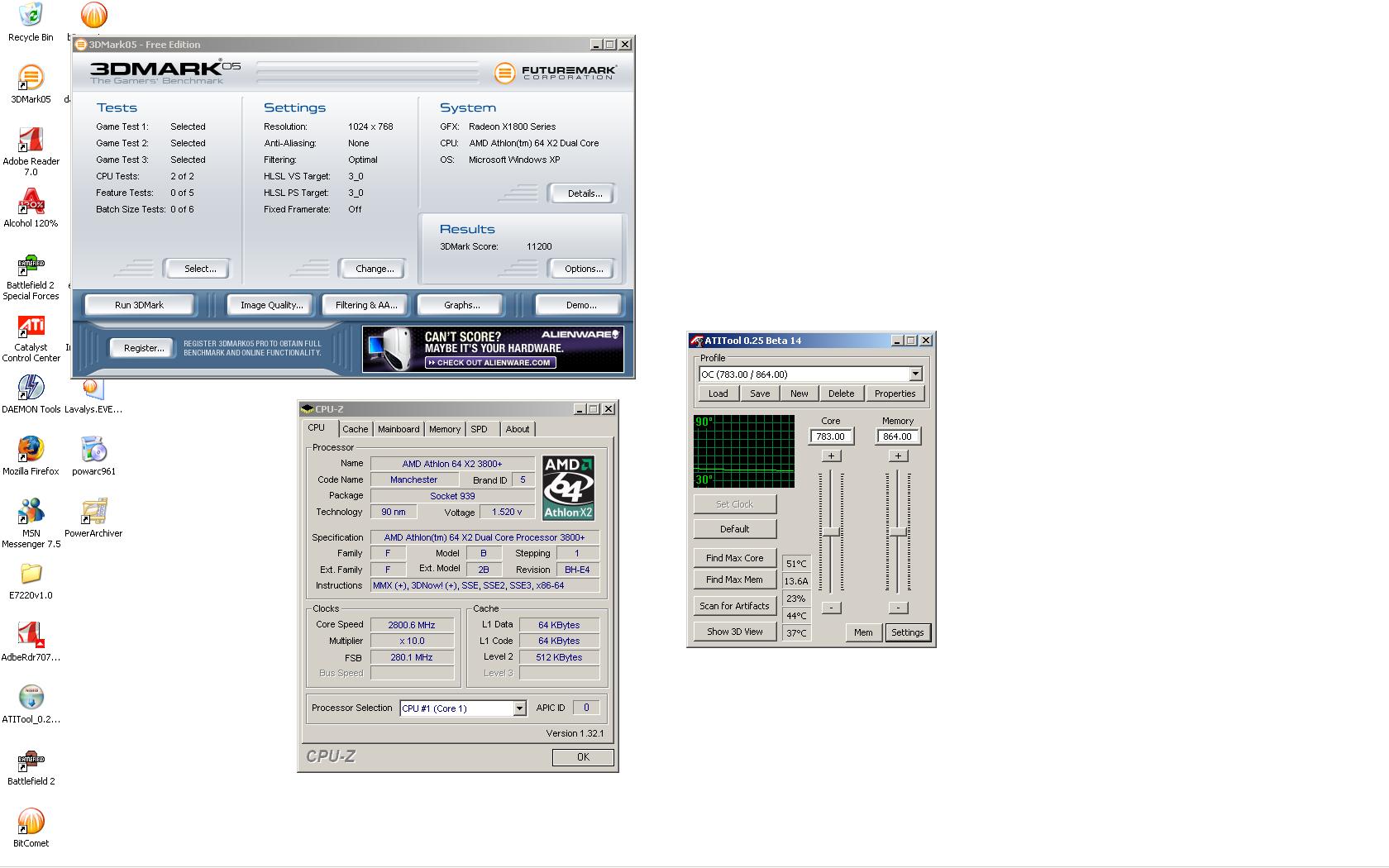Click Find Max Core button
Screen dimensions: 1389x868
coord(734,558)
